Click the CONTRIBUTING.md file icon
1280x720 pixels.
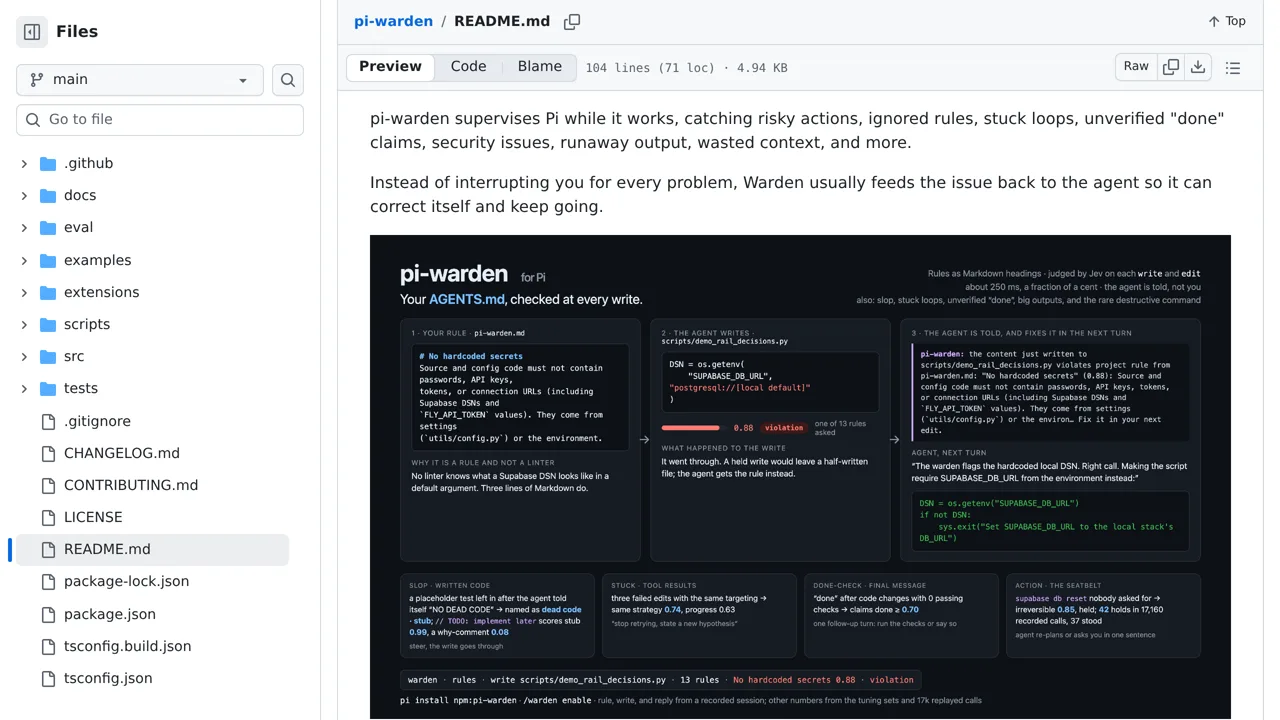[x=48, y=485]
